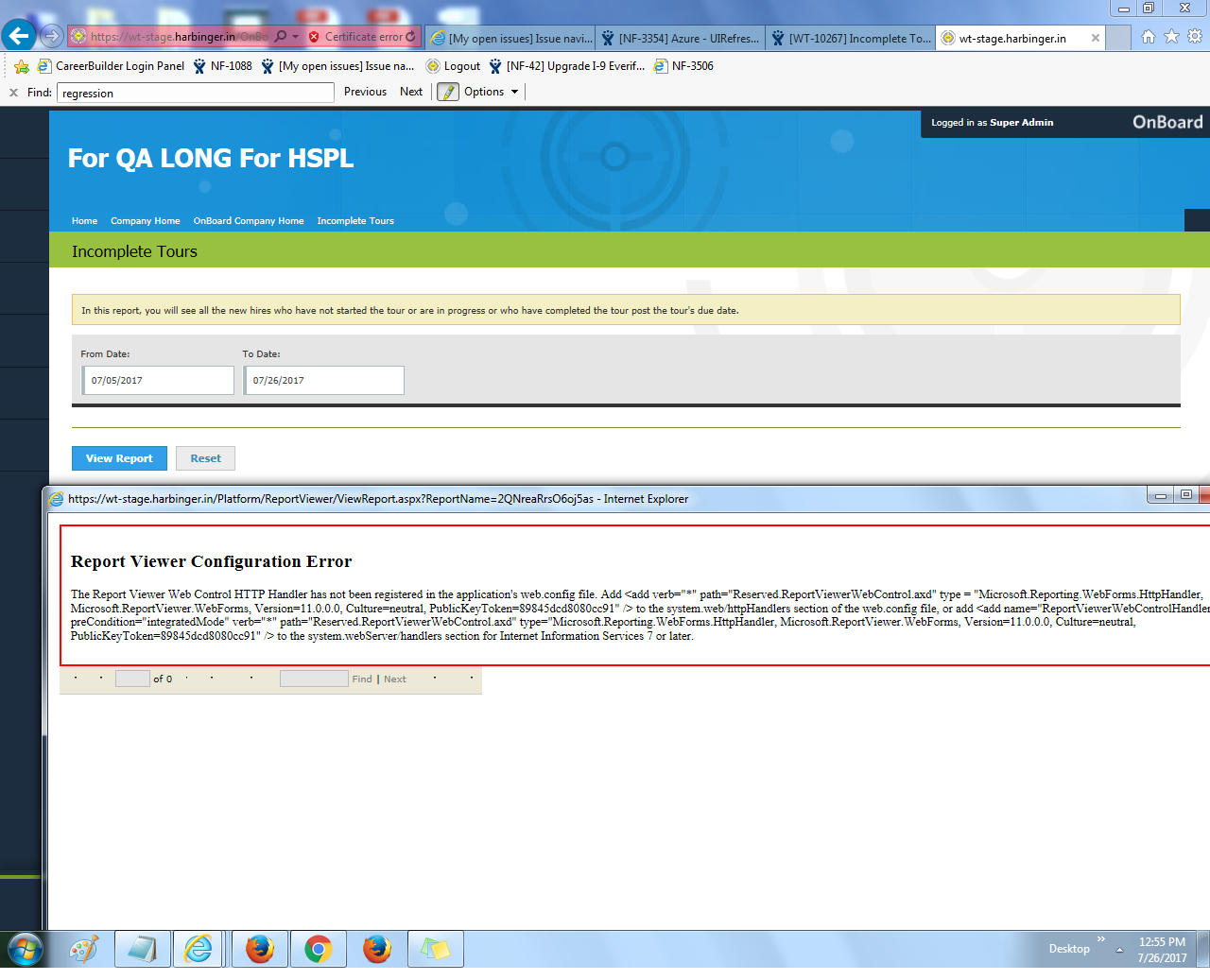Open the second Firefox taskbar icon
Screen dimensions: 1210x980
(377, 949)
